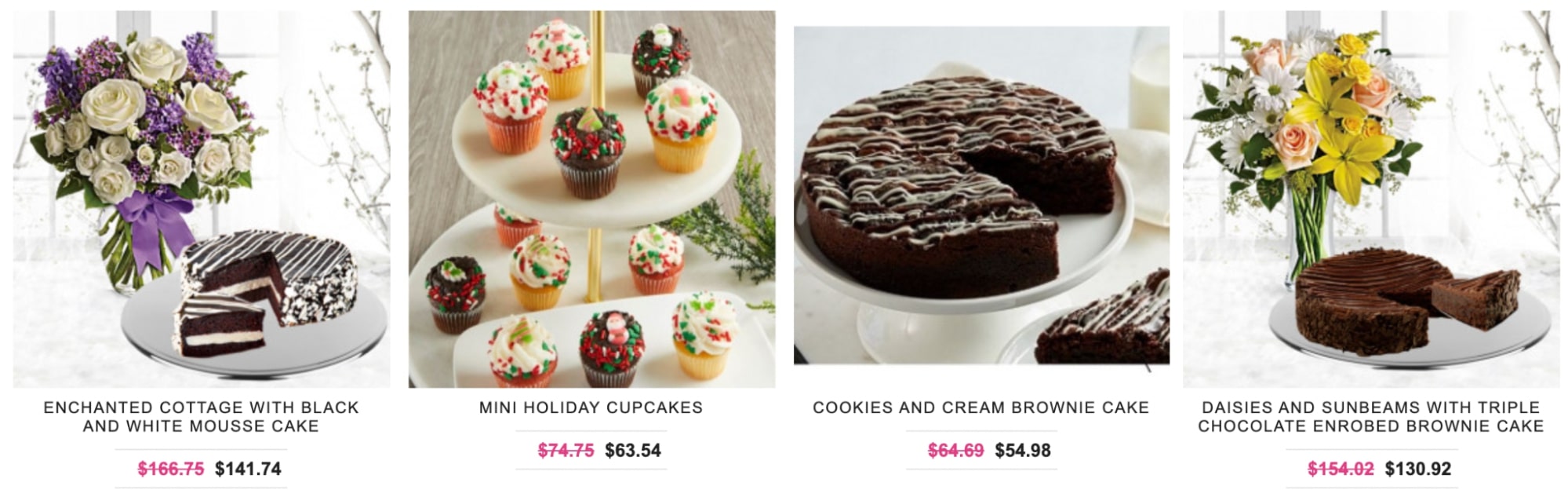Click the Mini Holiday Cupcakes title link

pyautogui.click(x=591, y=407)
